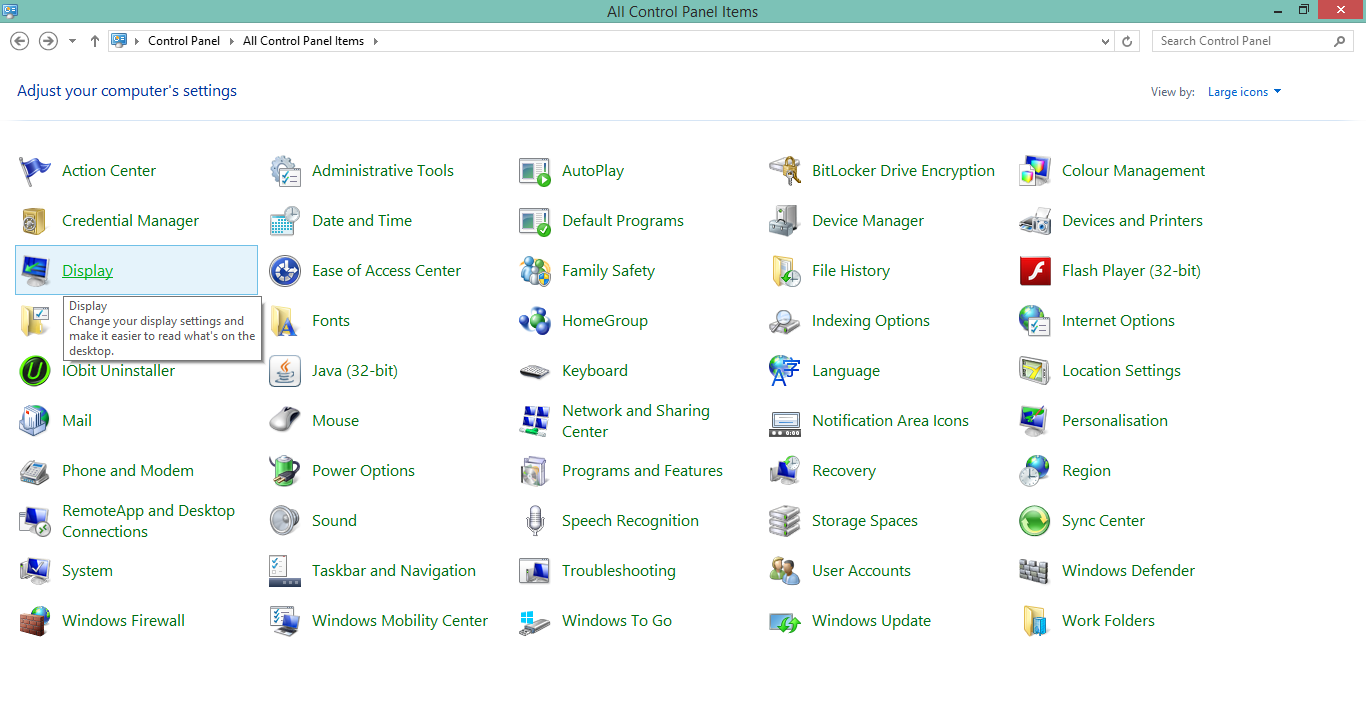1366x725 pixels.
Task: Open the Default Programs icon
Action: pos(535,221)
